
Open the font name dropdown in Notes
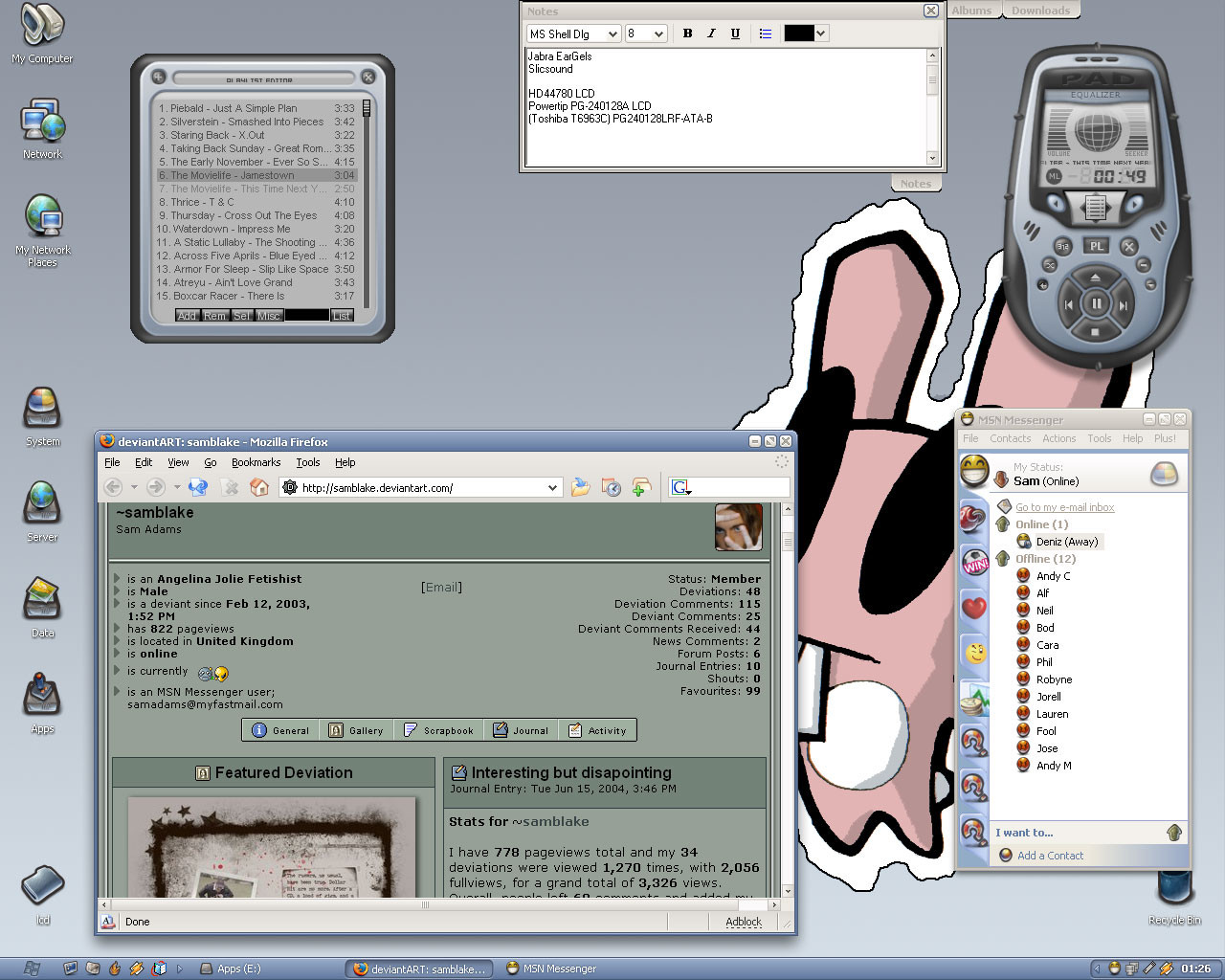tap(612, 33)
